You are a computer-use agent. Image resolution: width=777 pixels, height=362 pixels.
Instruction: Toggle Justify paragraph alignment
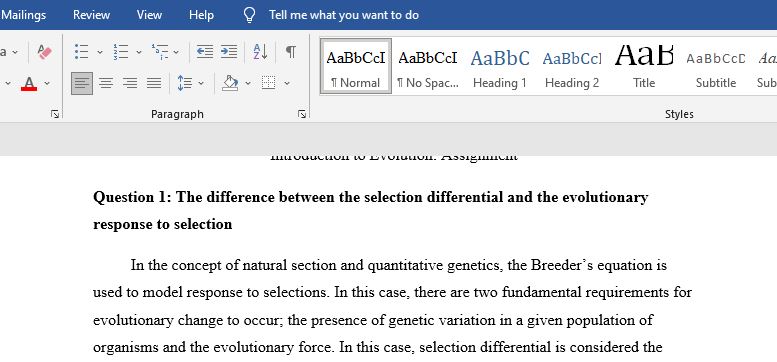click(154, 83)
